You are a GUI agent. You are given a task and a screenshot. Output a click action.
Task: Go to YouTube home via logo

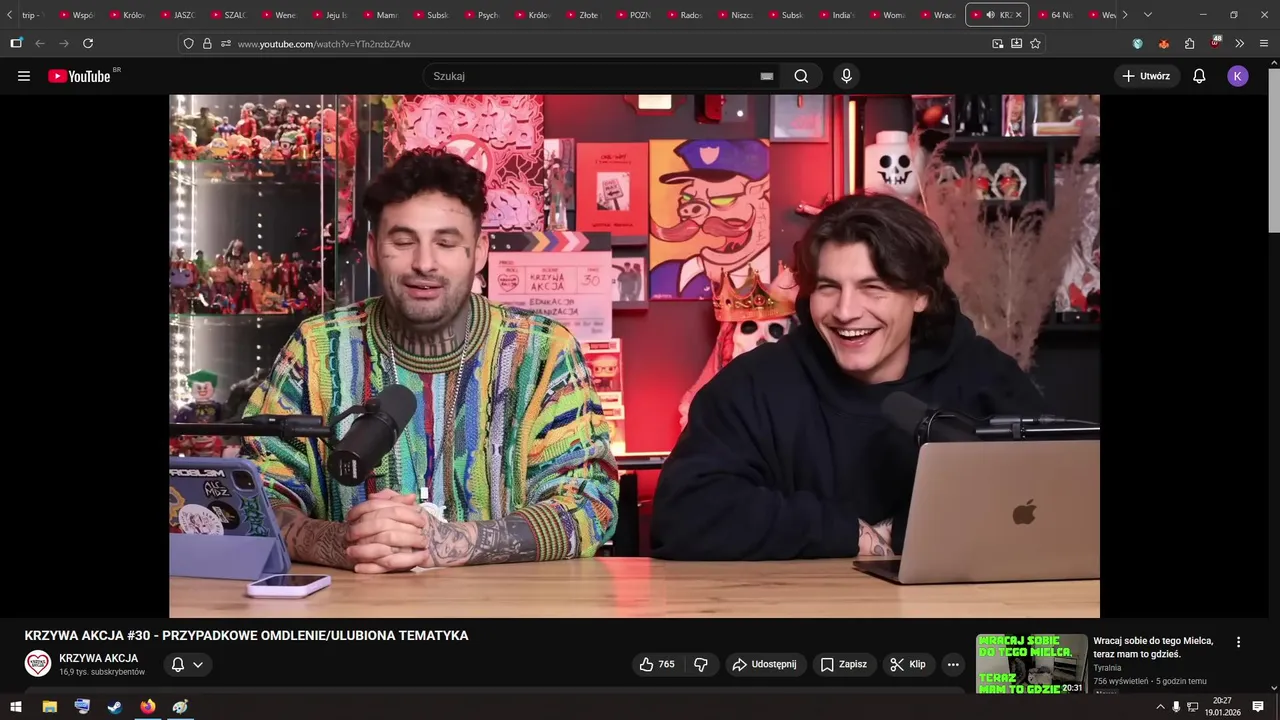[x=80, y=76]
